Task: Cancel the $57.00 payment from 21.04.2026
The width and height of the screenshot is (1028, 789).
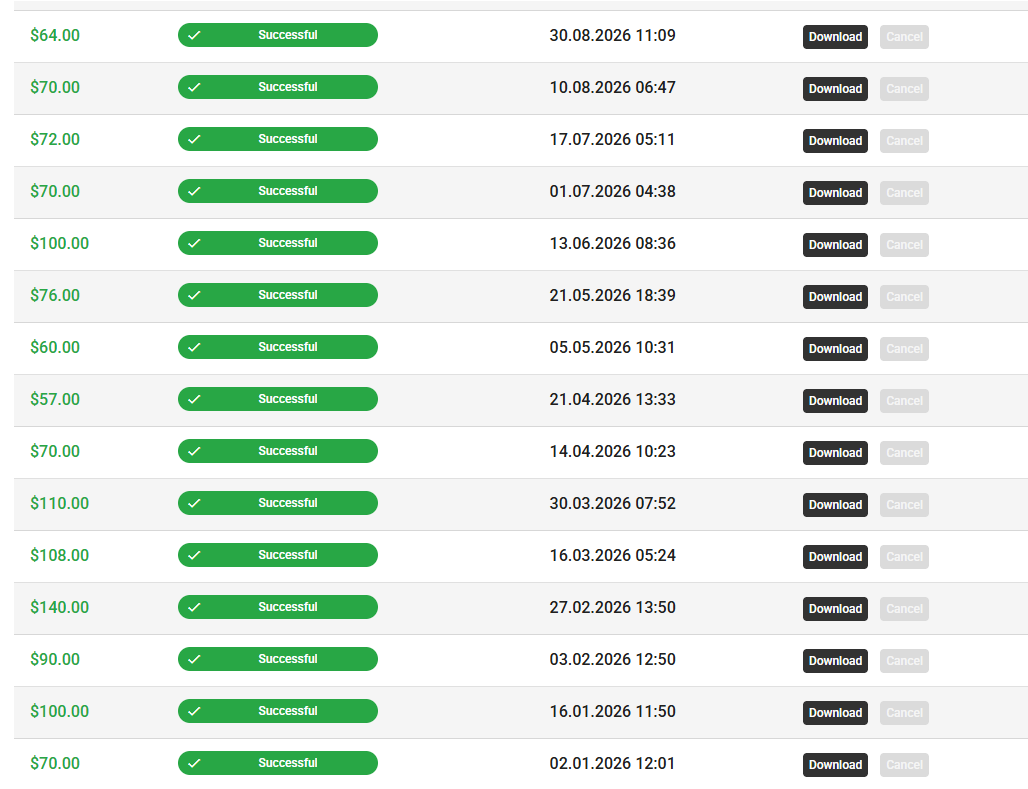Action: tap(904, 401)
